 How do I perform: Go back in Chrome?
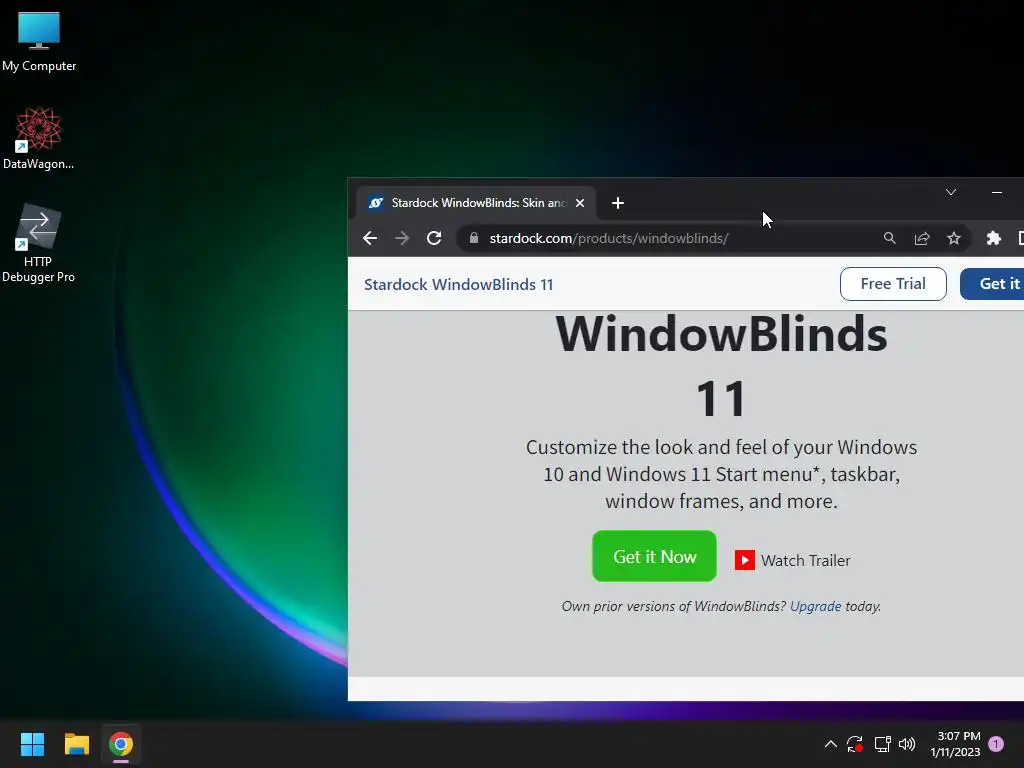(370, 238)
